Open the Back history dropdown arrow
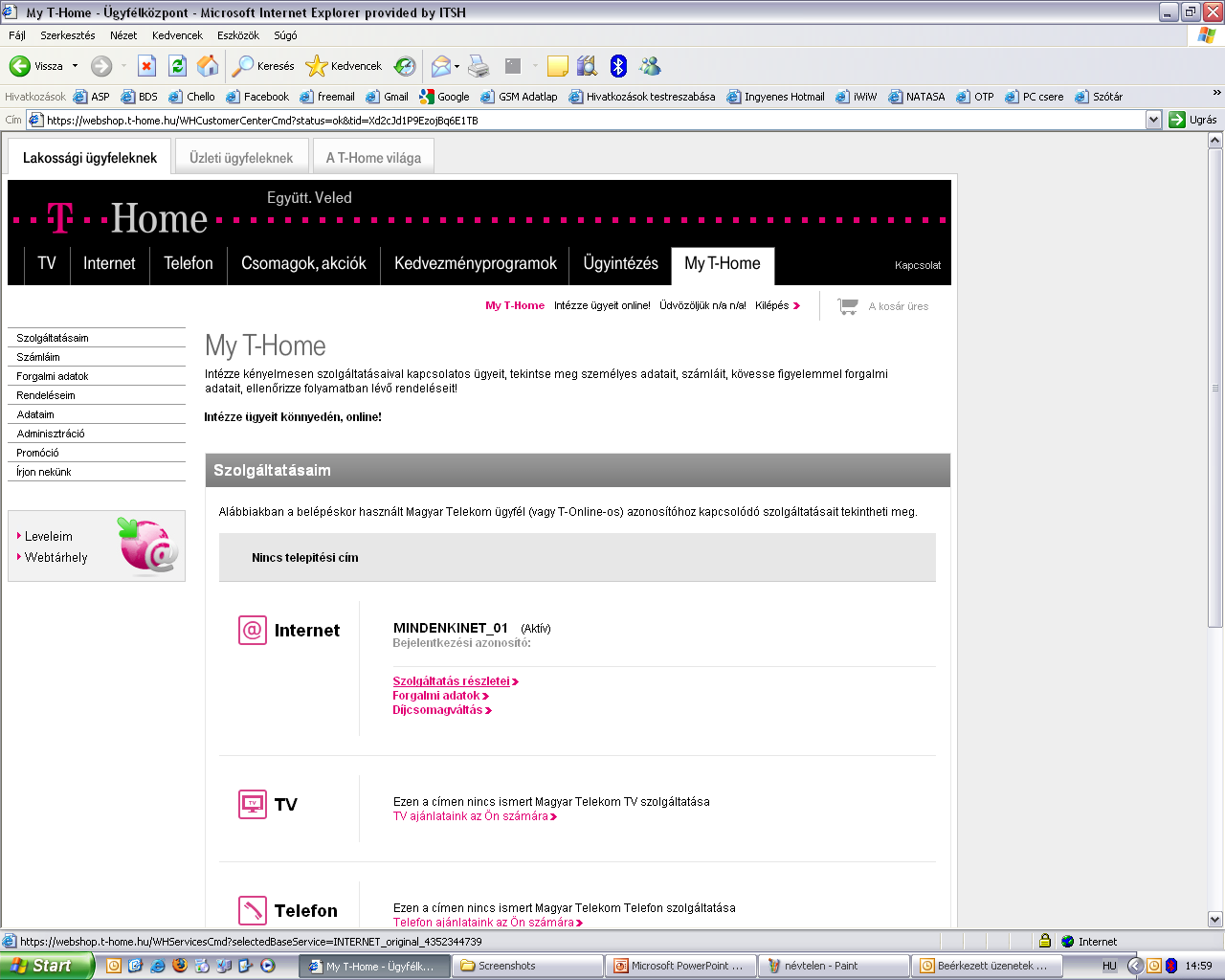 (x=75, y=66)
